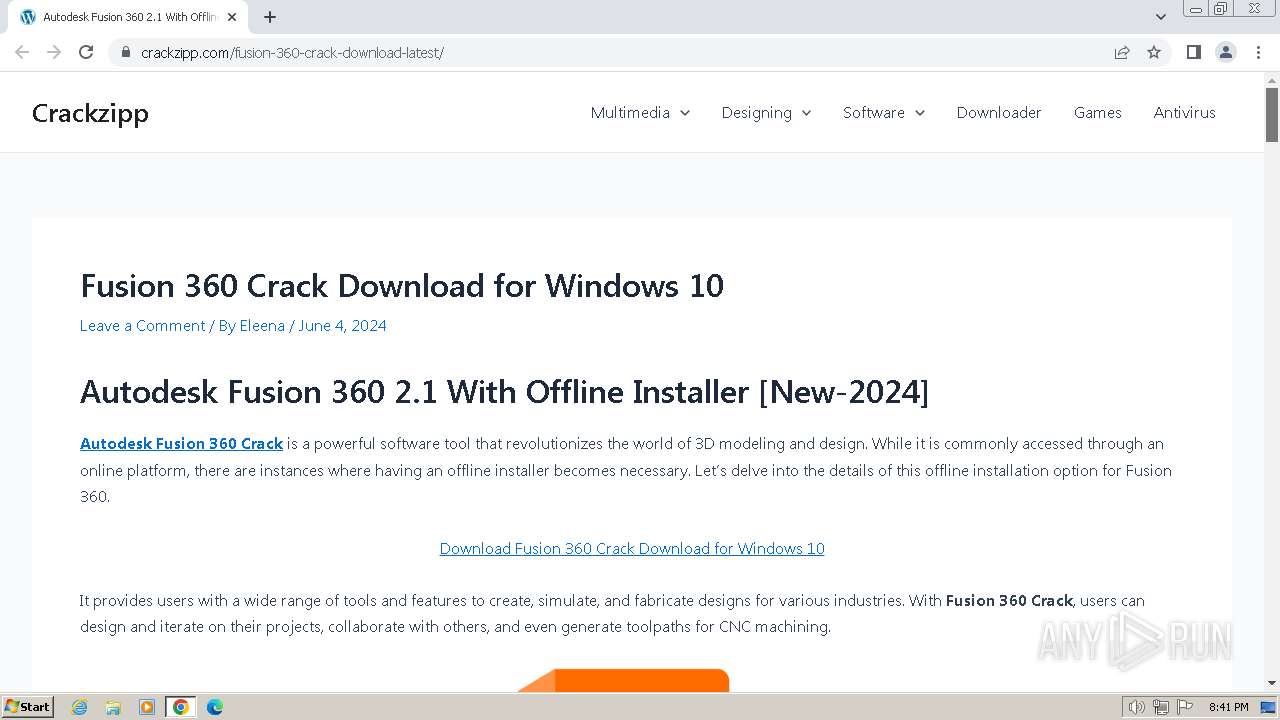Reload the current page
The width and height of the screenshot is (1280, 720).
pyautogui.click(x=86, y=52)
